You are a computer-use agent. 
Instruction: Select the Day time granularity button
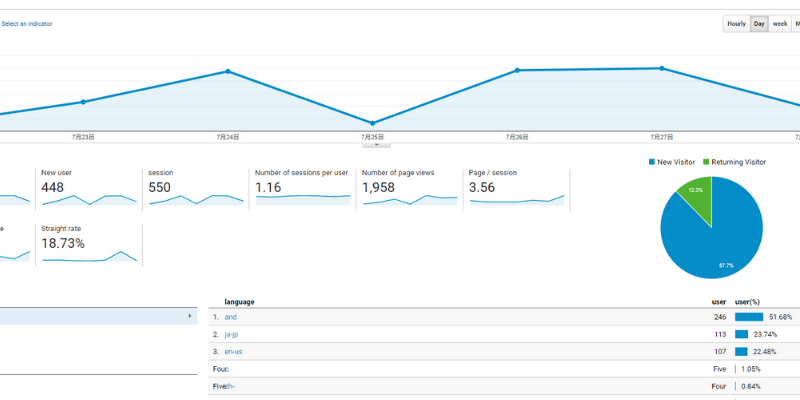coord(759,24)
